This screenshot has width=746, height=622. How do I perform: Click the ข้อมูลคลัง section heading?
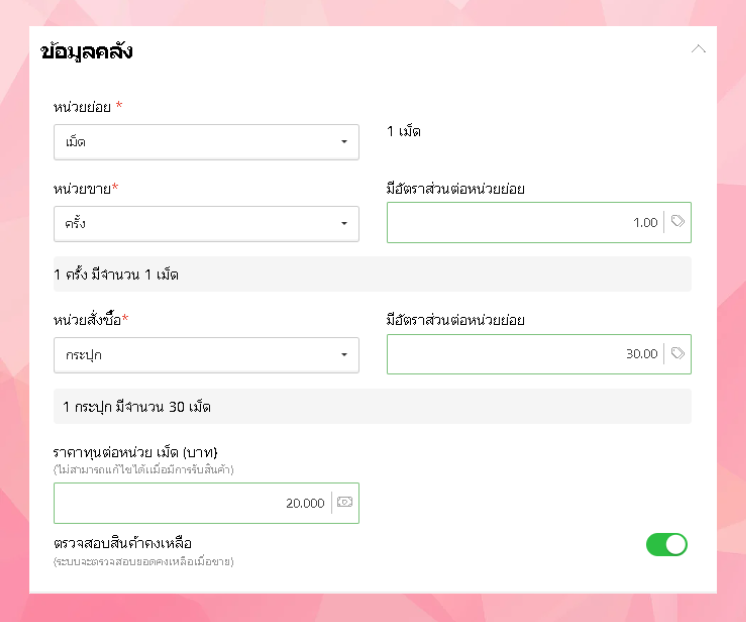coord(87,52)
